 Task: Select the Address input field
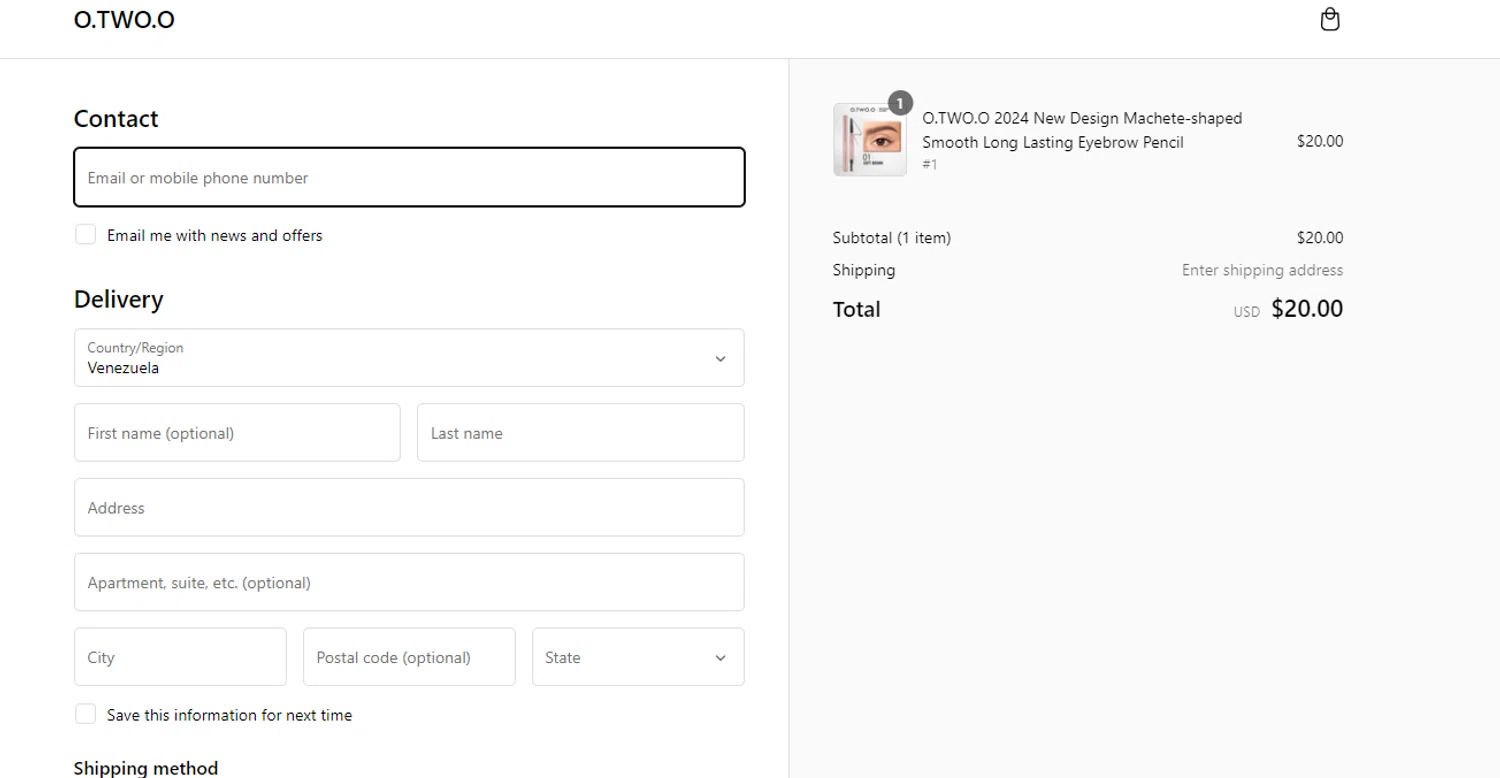pyautogui.click(x=409, y=508)
